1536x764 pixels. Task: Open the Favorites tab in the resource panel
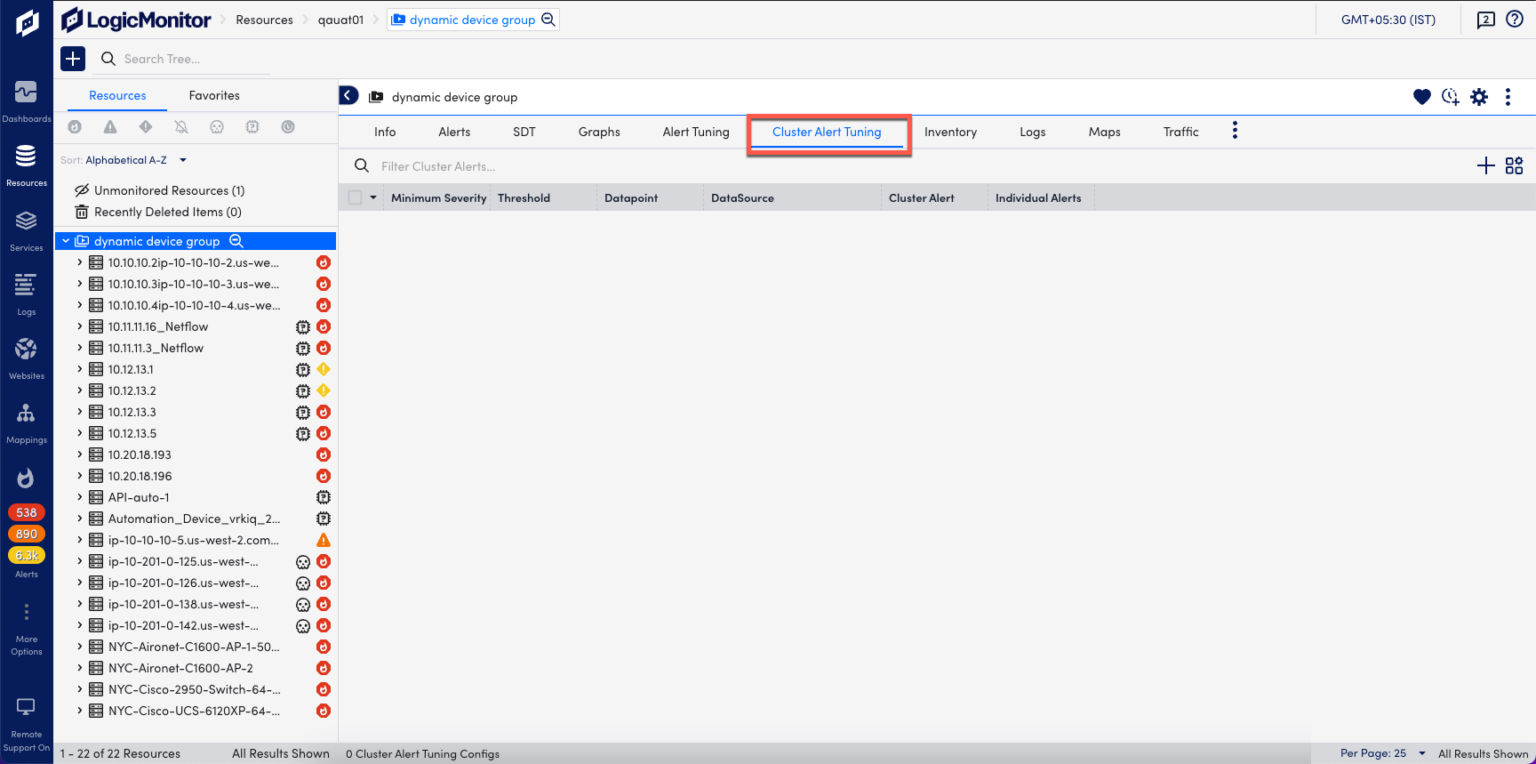[213, 95]
